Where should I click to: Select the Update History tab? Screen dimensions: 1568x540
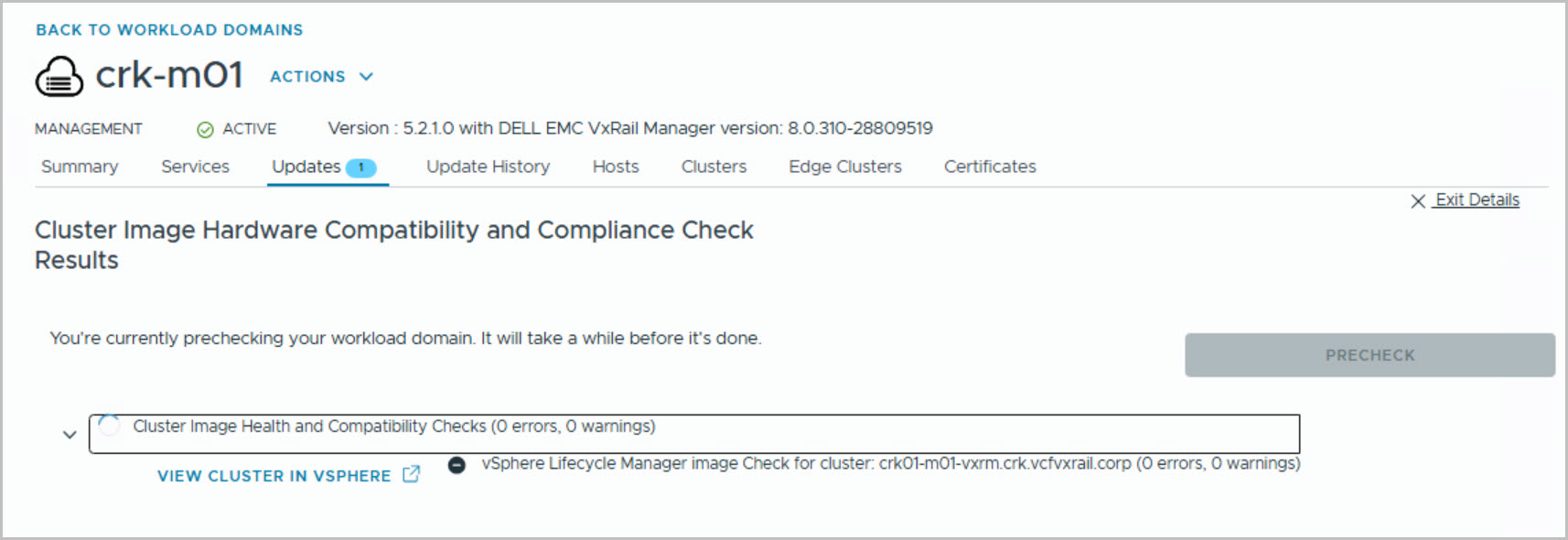pos(488,167)
